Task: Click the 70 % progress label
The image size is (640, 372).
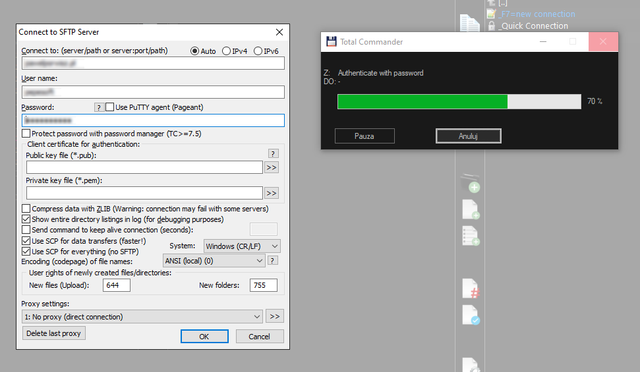Action: pyautogui.click(x=595, y=101)
